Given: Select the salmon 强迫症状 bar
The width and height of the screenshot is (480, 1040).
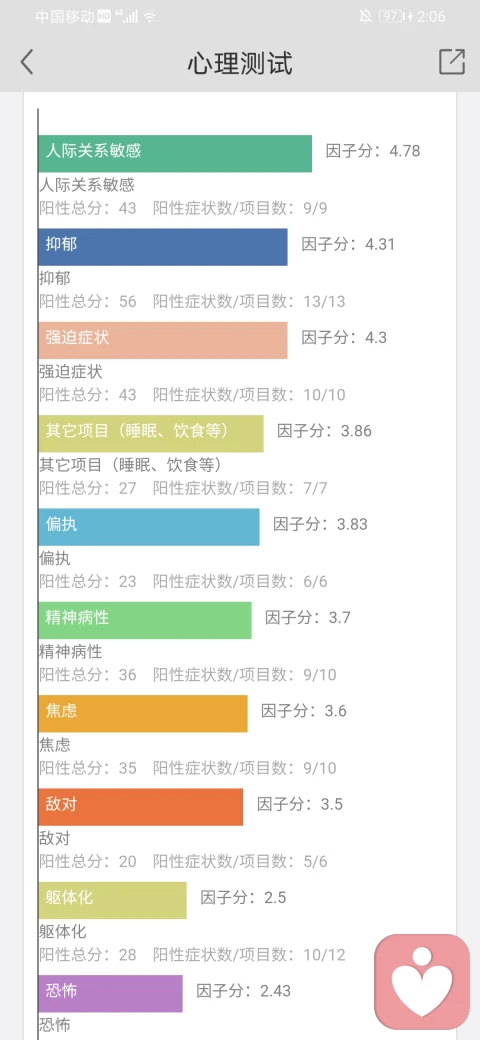Looking at the screenshot, I should (x=163, y=340).
